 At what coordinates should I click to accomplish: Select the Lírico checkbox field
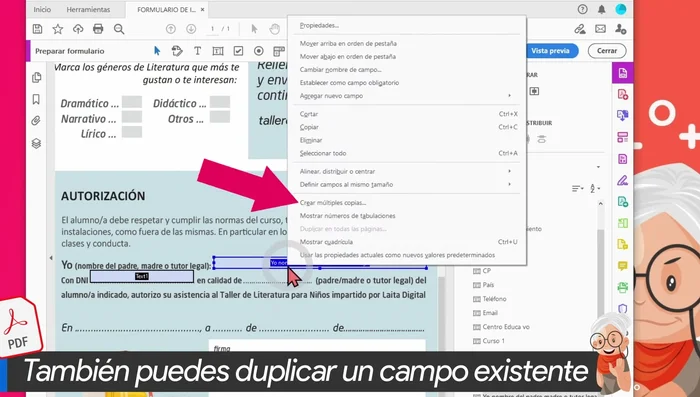coord(132,132)
